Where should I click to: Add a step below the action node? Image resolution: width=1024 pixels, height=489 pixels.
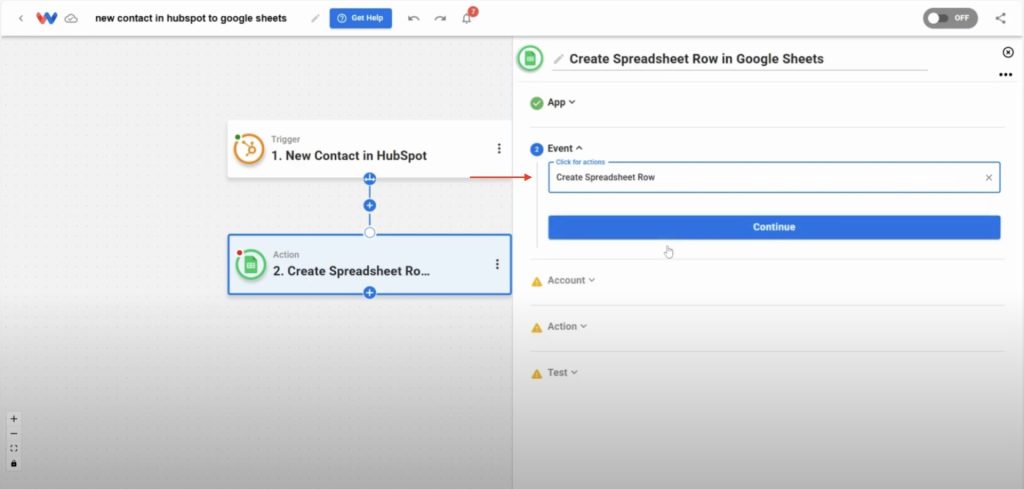pos(370,292)
